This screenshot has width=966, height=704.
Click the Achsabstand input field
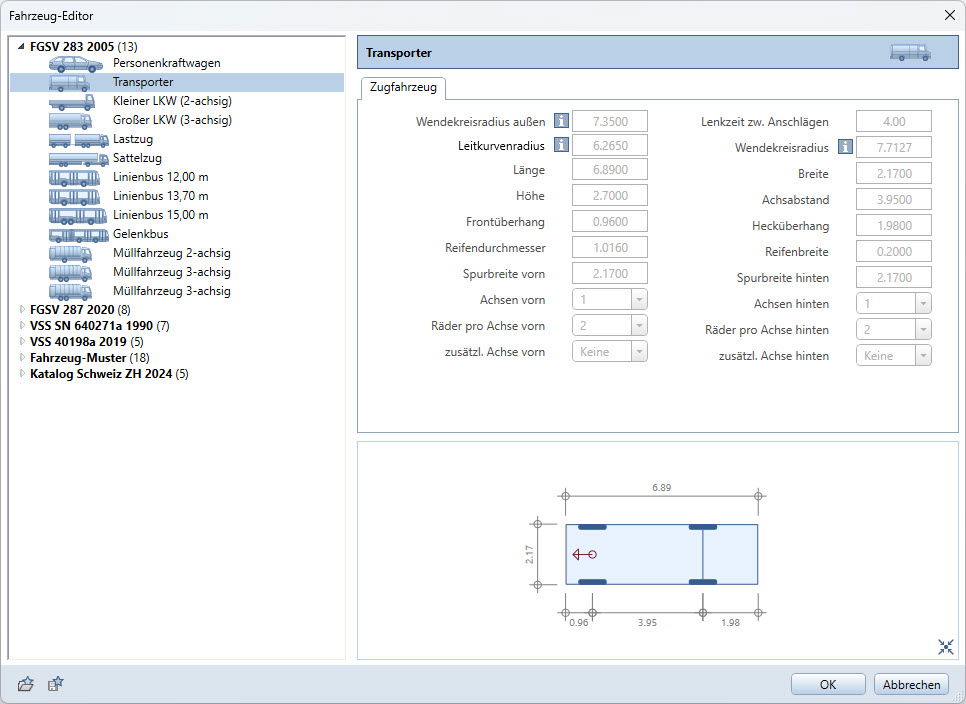894,200
